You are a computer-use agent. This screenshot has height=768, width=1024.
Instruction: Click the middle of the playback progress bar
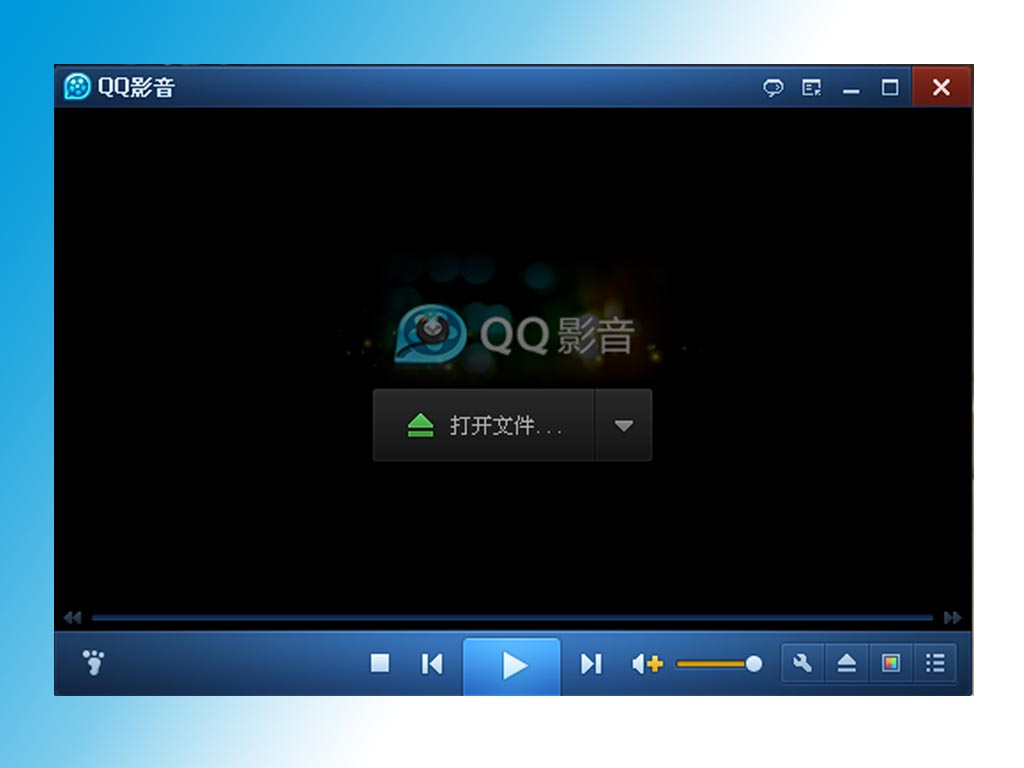[x=513, y=617]
